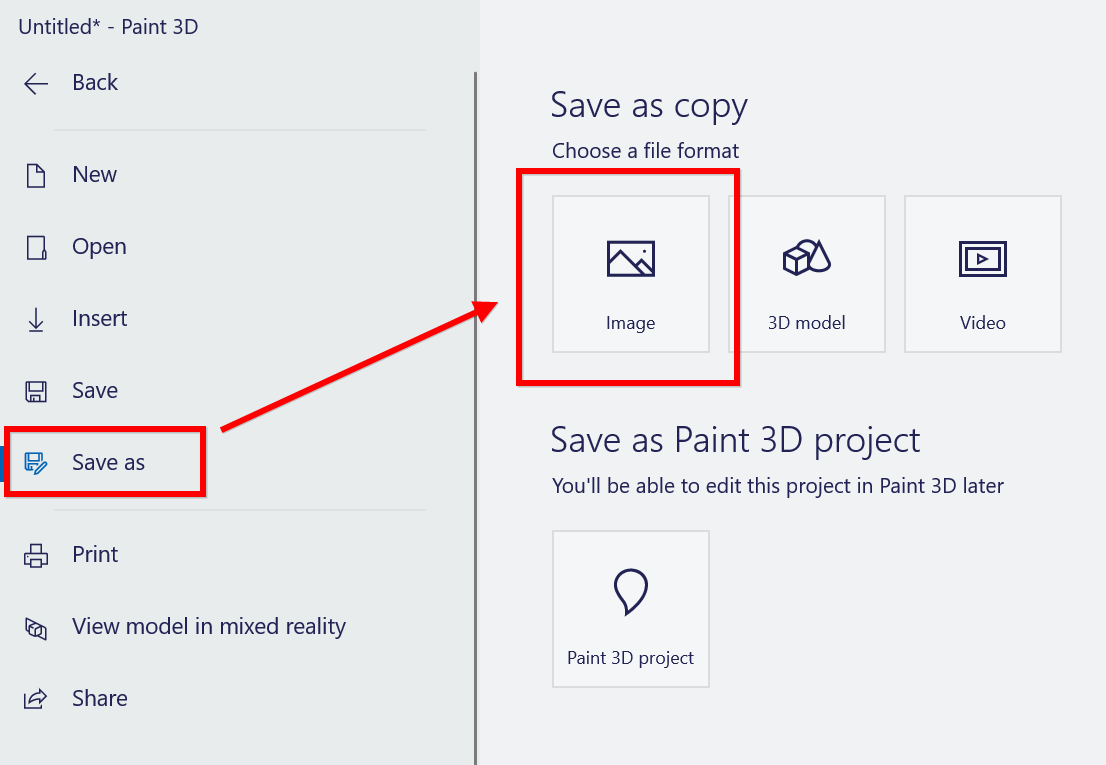Open the "Print" menu entry text

(x=95, y=555)
